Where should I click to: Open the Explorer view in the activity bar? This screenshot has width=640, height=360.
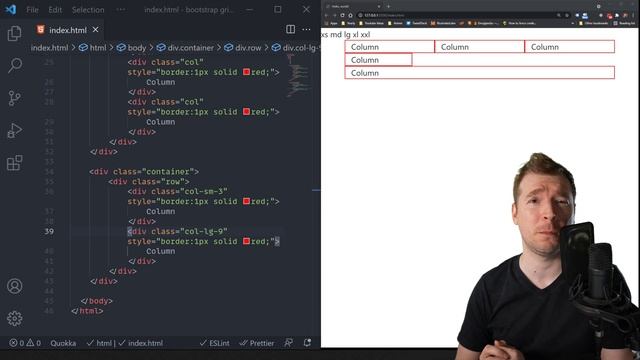click(14, 33)
